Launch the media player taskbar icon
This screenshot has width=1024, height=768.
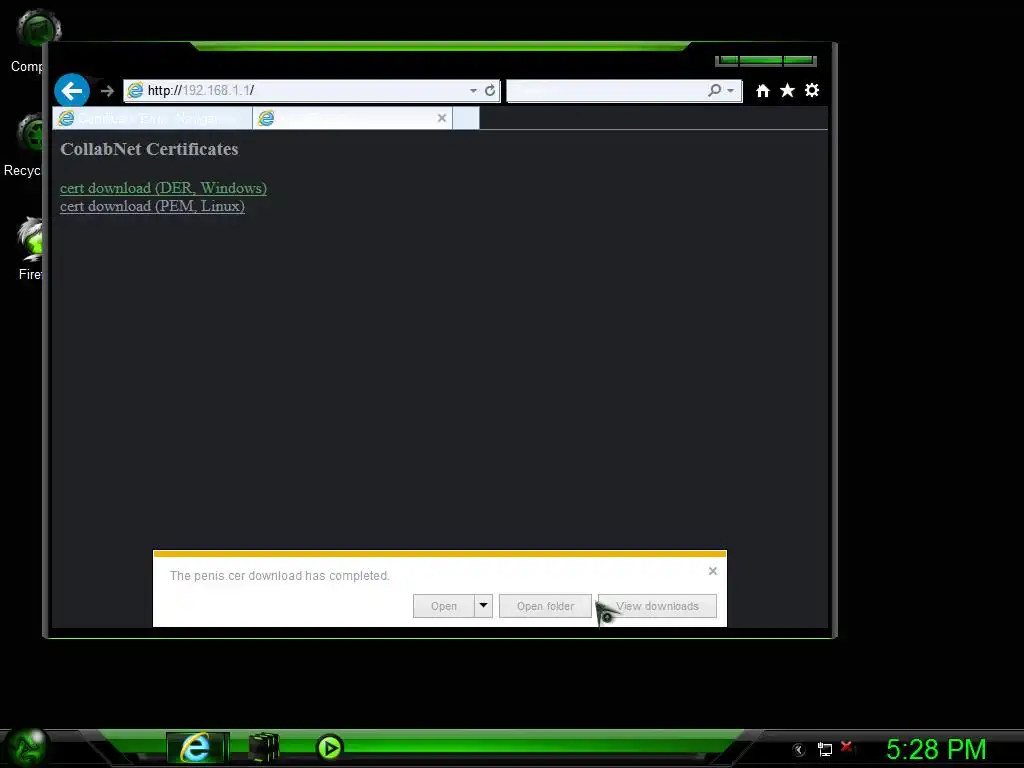329,748
